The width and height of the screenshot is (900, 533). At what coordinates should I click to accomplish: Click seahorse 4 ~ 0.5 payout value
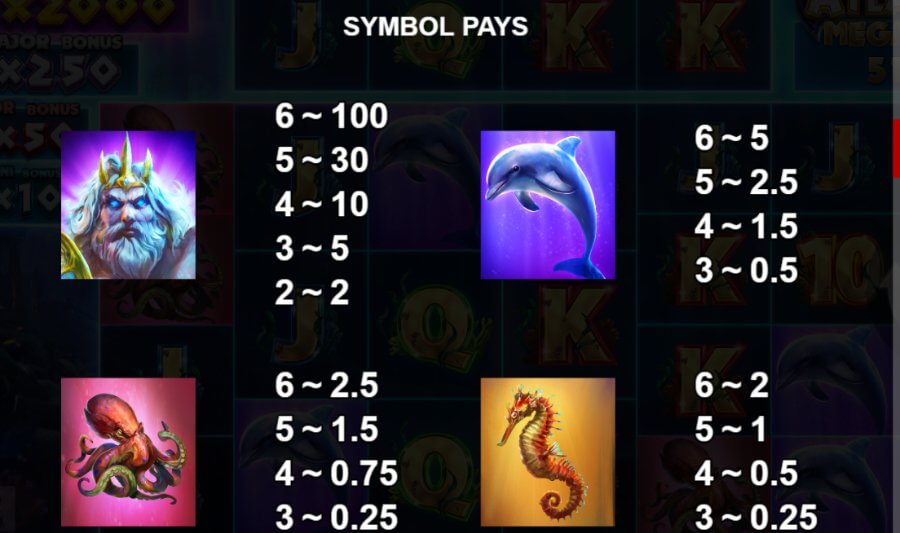[x=746, y=473]
